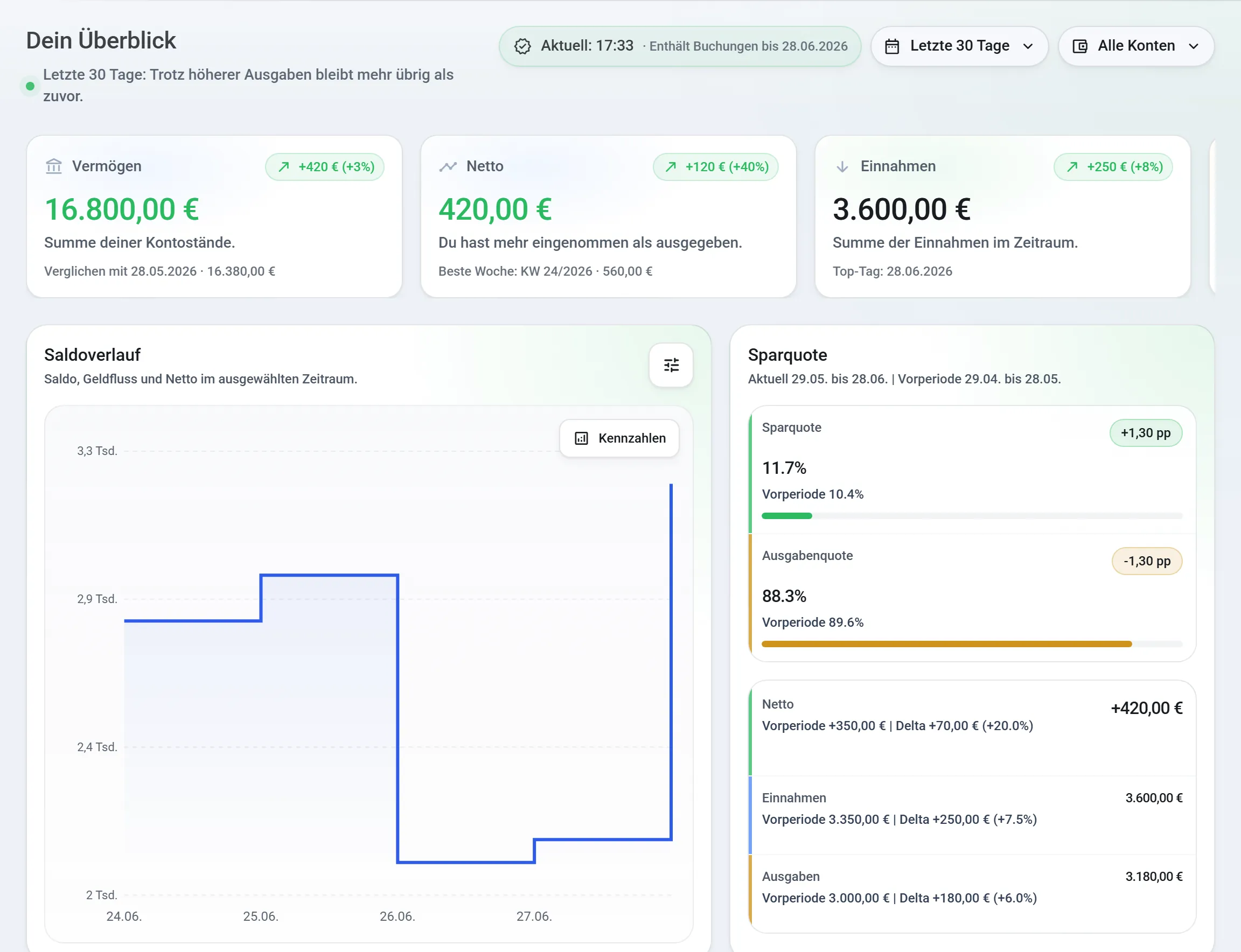The width and height of the screenshot is (1241, 952).
Task: Click the Kennzahlen button
Action: (619, 438)
